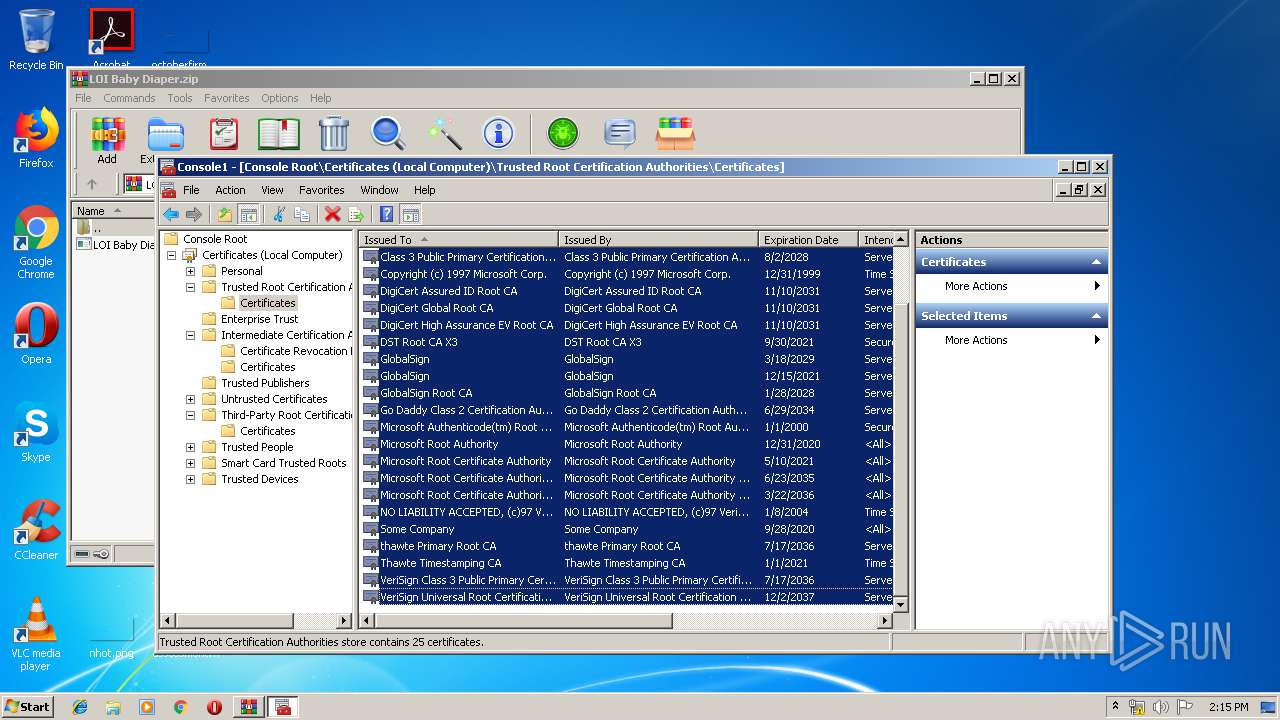Expand Trusted People tree node
The height and width of the screenshot is (720, 1280).
190,447
